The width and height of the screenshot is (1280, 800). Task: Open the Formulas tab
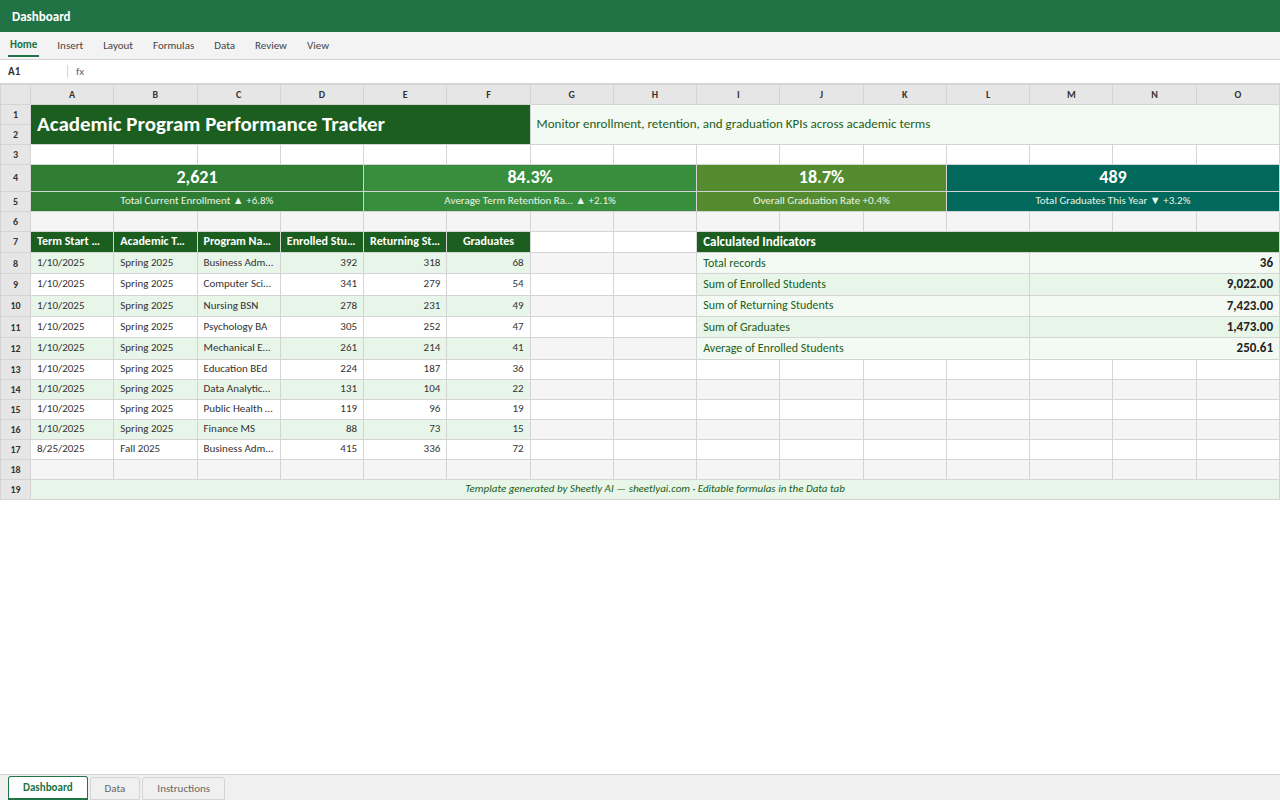[x=173, y=45]
